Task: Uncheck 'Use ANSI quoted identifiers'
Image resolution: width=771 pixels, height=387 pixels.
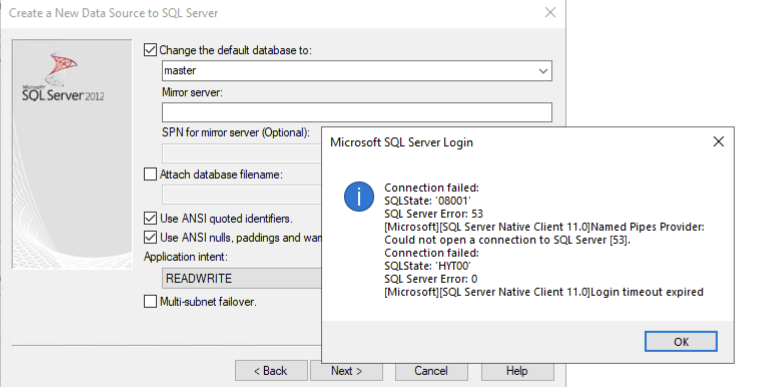Action: pyautogui.click(x=150, y=218)
